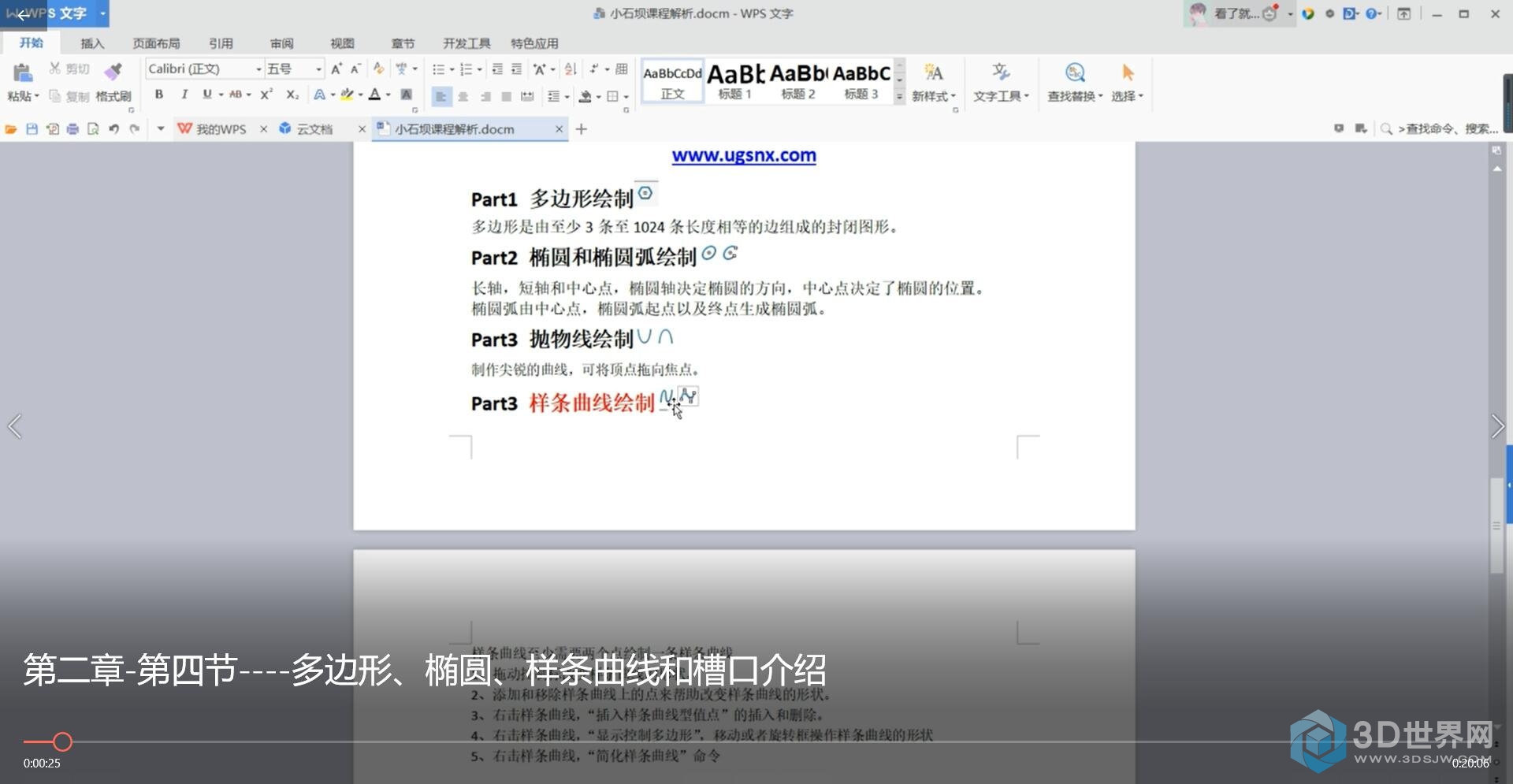The image size is (1513, 784).
Task: Open the 开发工具 ribbon tab
Action: click(x=467, y=43)
